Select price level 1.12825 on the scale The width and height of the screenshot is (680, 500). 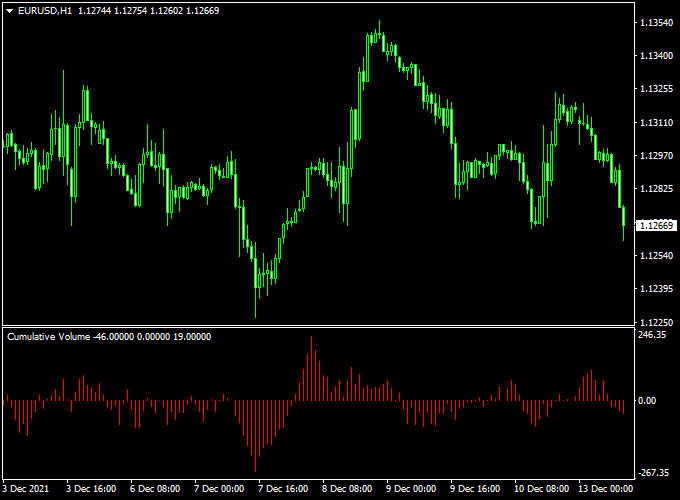click(x=657, y=189)
